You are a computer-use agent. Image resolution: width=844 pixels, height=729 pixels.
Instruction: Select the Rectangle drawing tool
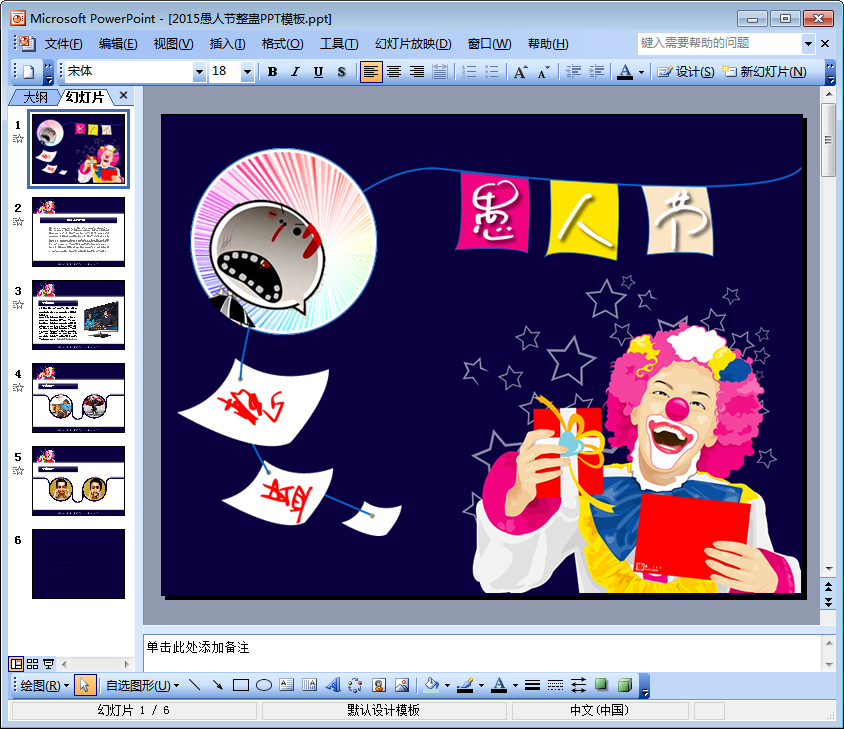tap(241, 685)
